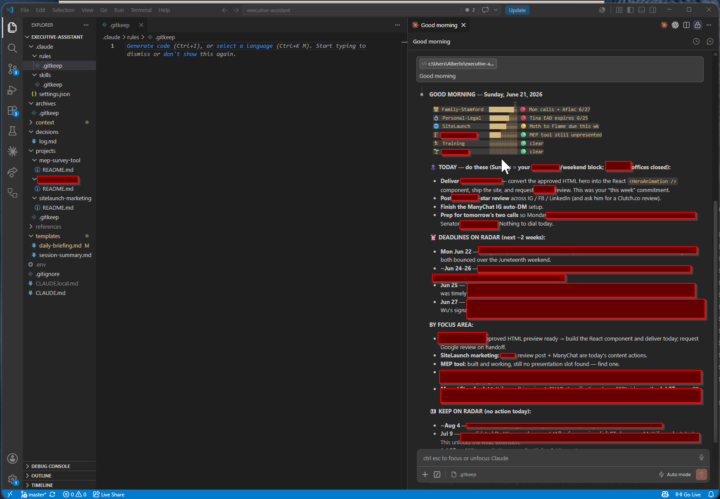The height and width of the screenshot is (499, 720).
Task: Toggle Auto mode in Claude panel
Action: pos(675,474)
